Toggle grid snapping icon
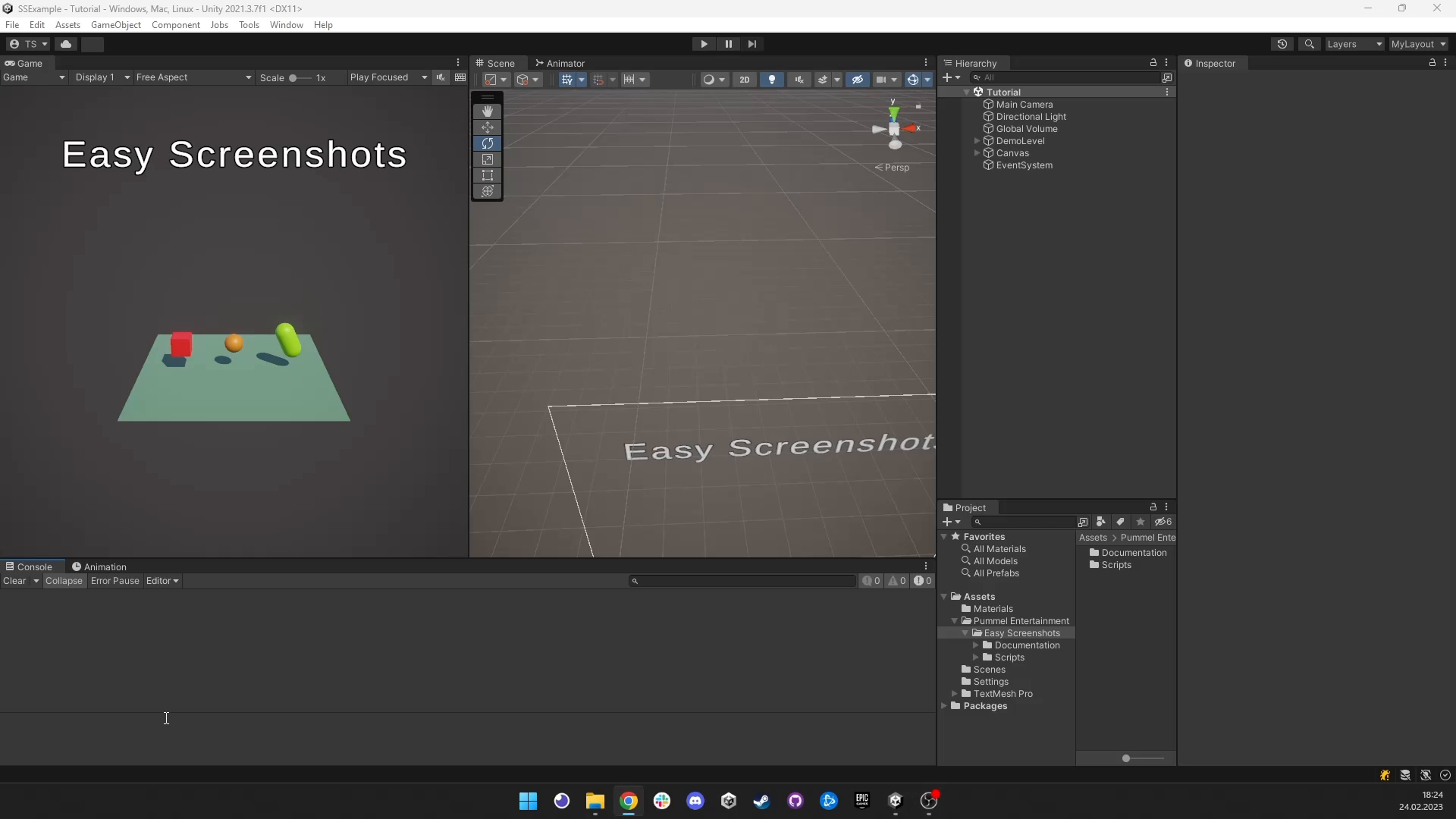The image size is (1456, 819). (x=598, y=80)
